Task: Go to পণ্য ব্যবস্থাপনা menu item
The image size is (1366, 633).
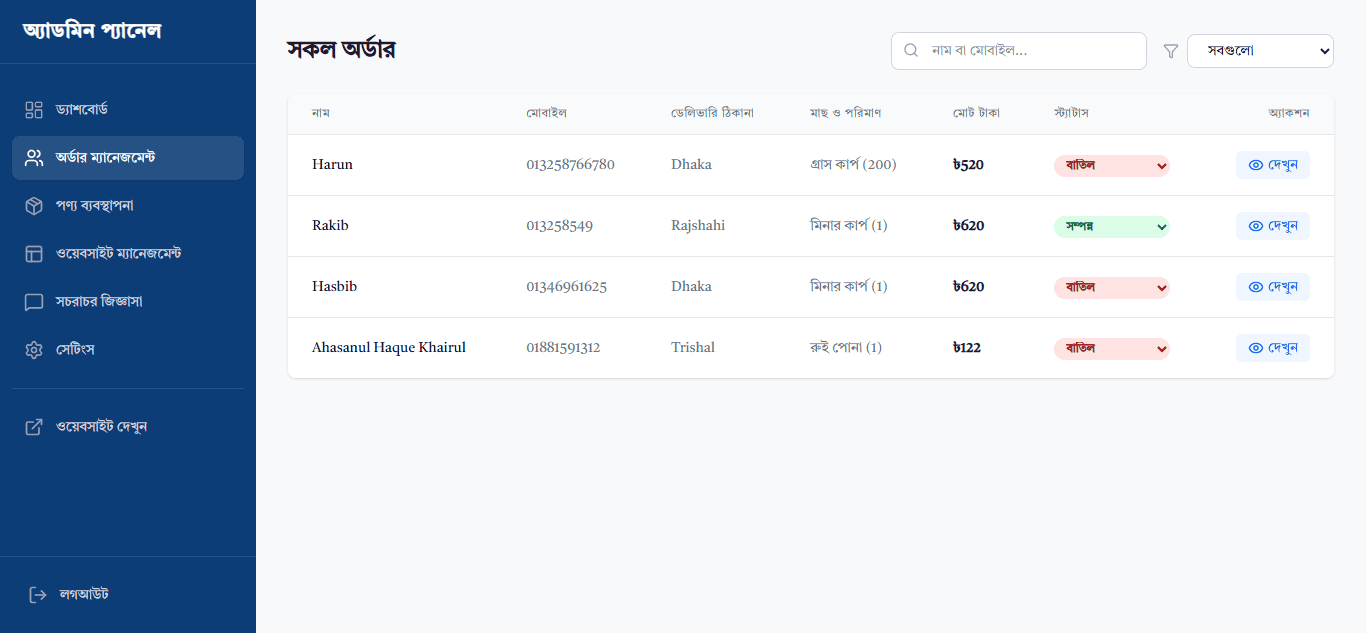Action: (x=95, y=206)
